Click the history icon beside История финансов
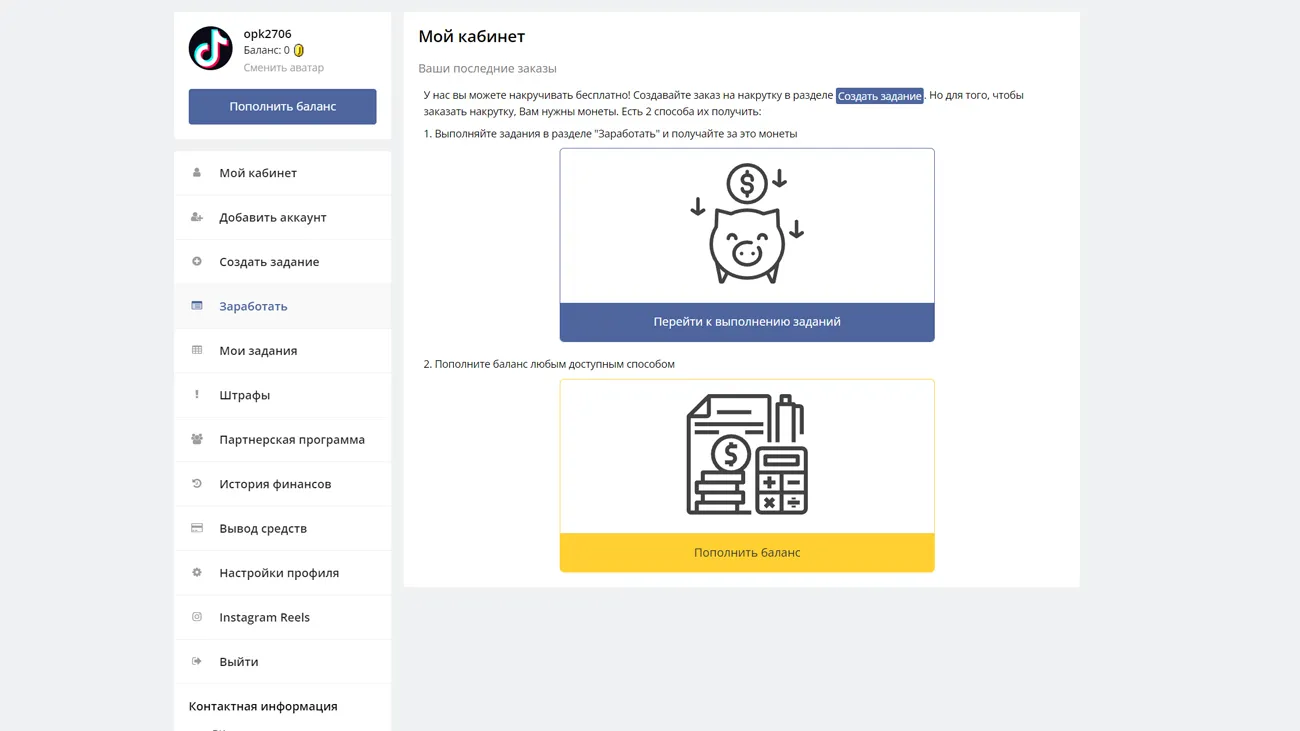 [x=197, y=484]
